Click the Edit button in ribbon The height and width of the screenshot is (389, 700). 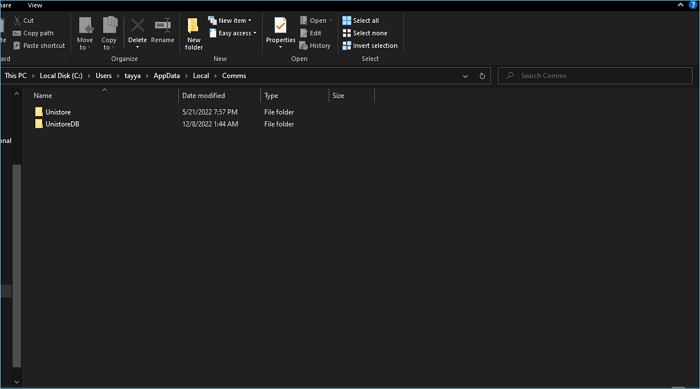tap(311, 33)
